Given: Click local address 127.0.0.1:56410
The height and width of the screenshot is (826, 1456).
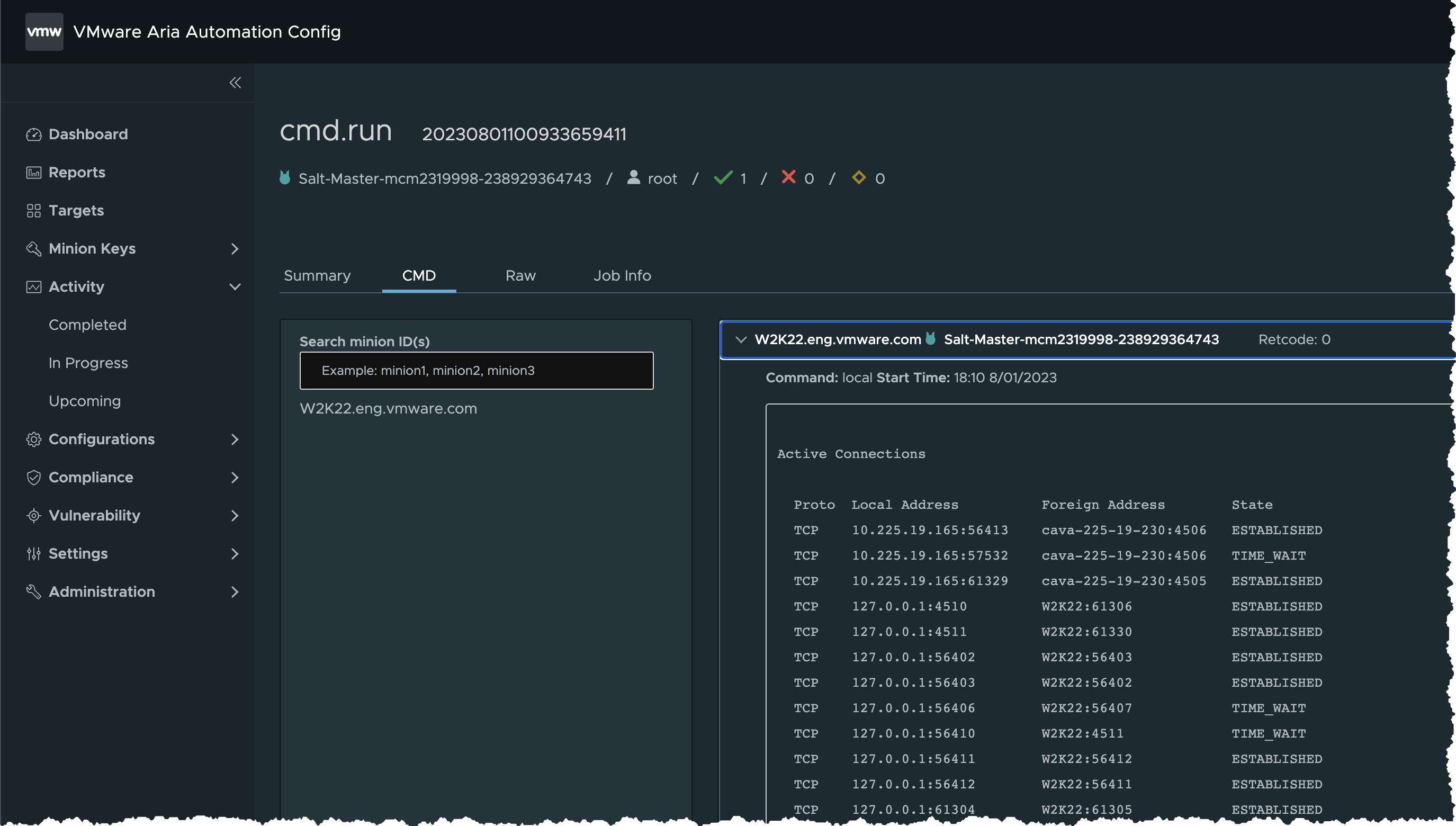Looking at the screenshot, I should (x=913, y=733).
